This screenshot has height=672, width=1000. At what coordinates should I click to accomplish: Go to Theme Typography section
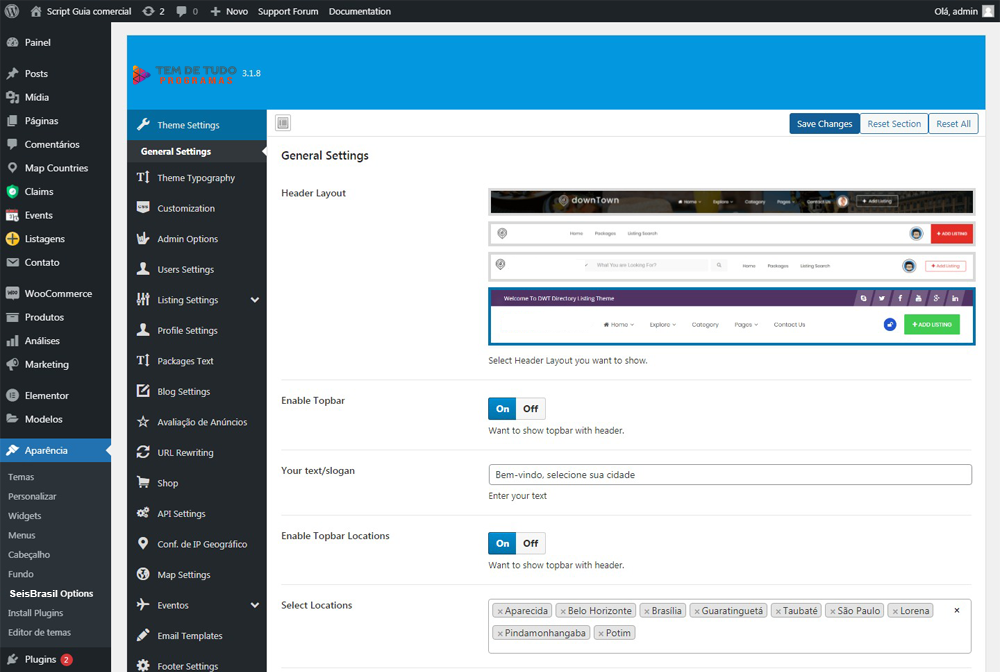click(195, 178)
